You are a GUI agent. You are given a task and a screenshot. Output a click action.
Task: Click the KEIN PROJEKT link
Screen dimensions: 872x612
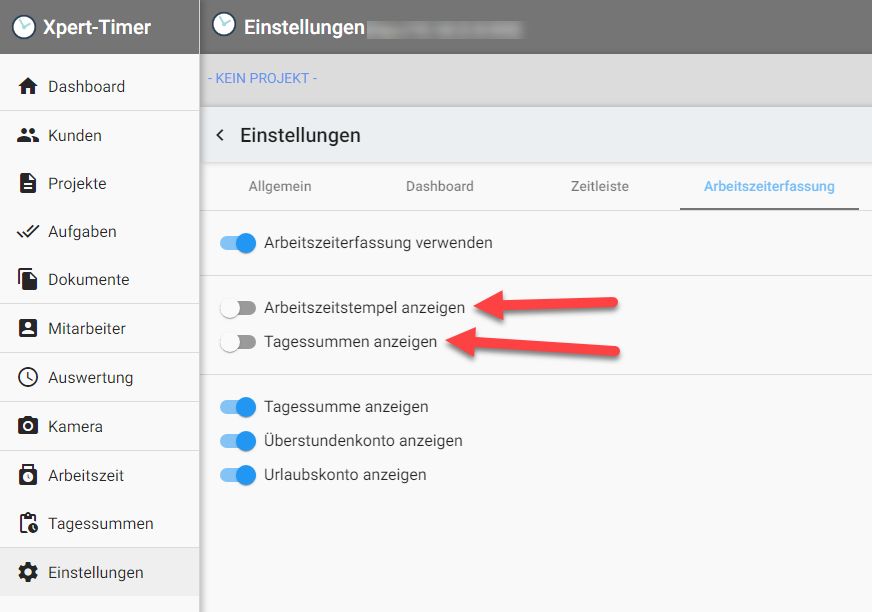[x=263, y=77]
